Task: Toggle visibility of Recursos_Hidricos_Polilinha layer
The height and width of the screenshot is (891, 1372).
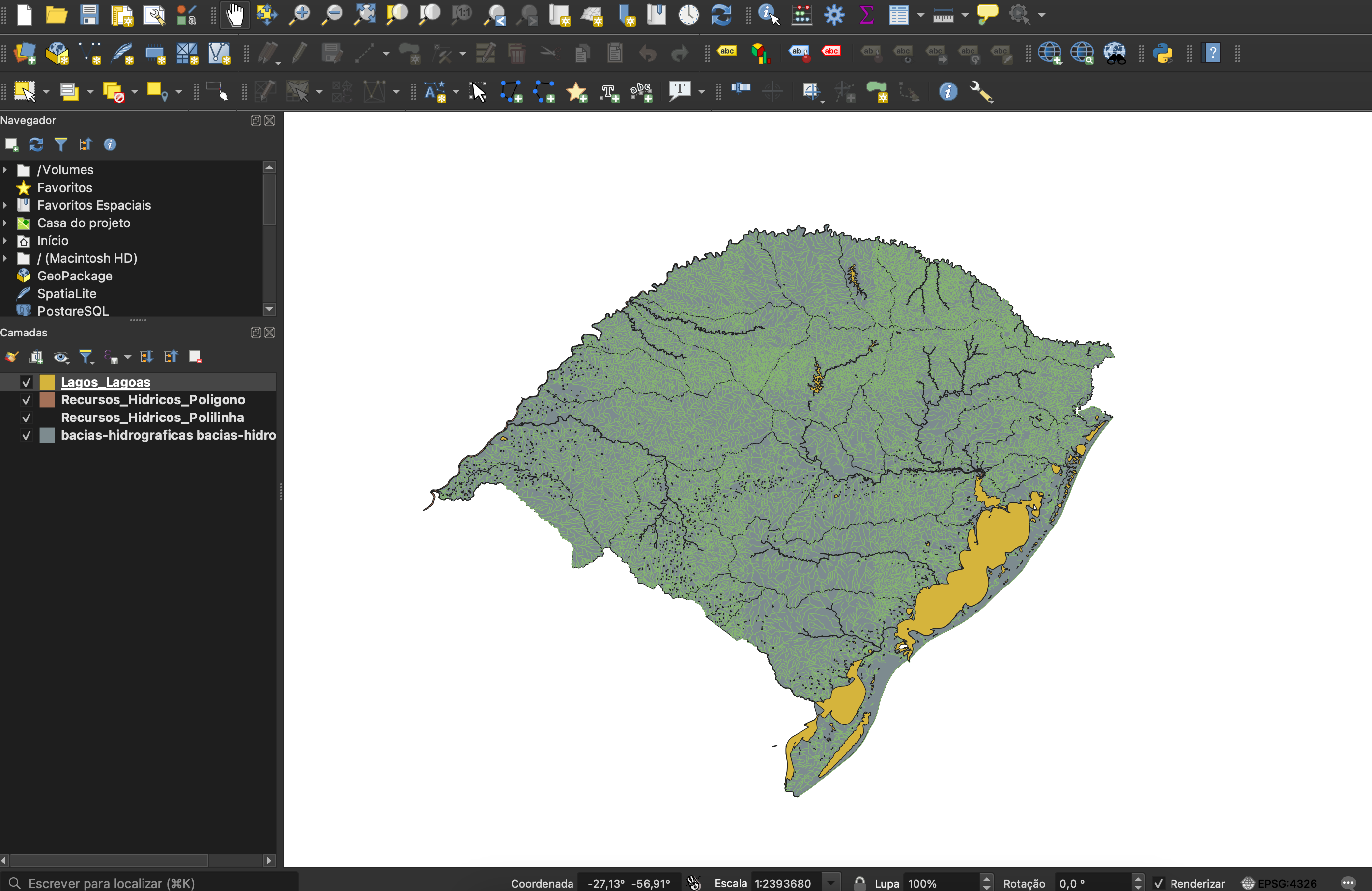Action: point(26,418)
